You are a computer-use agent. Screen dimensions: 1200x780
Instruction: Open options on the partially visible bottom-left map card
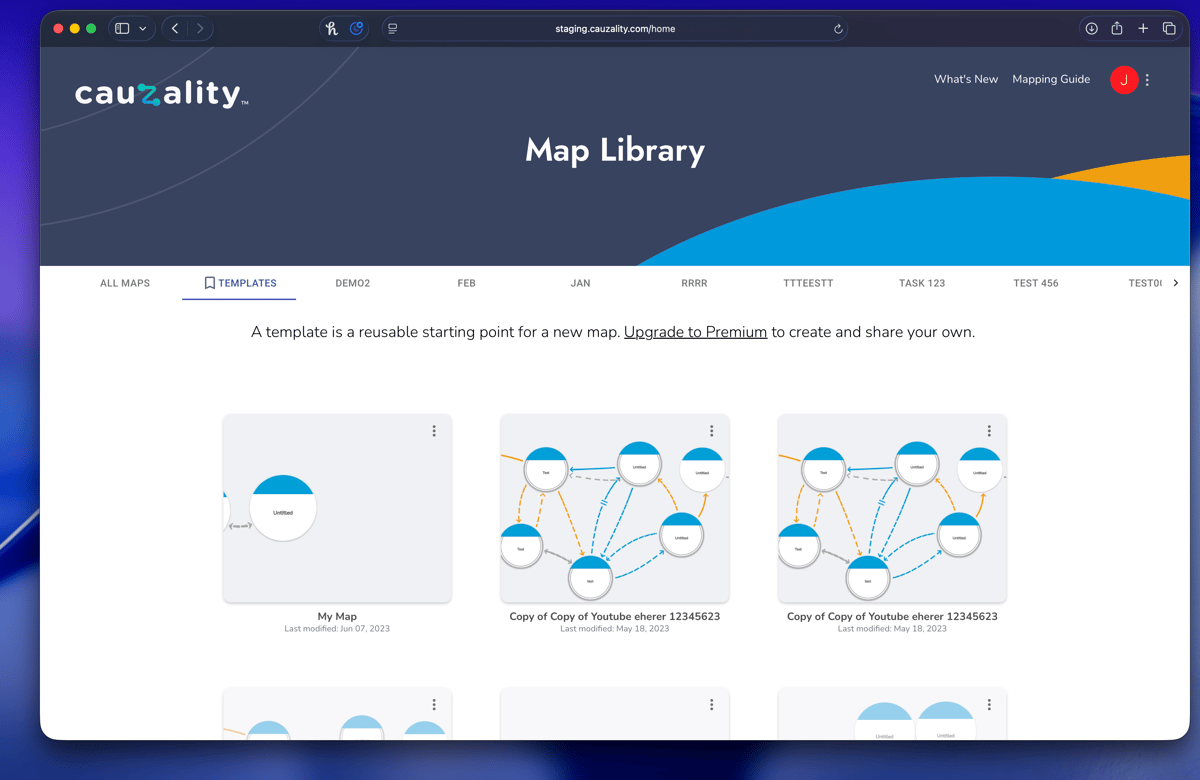[x=434, y=705]
